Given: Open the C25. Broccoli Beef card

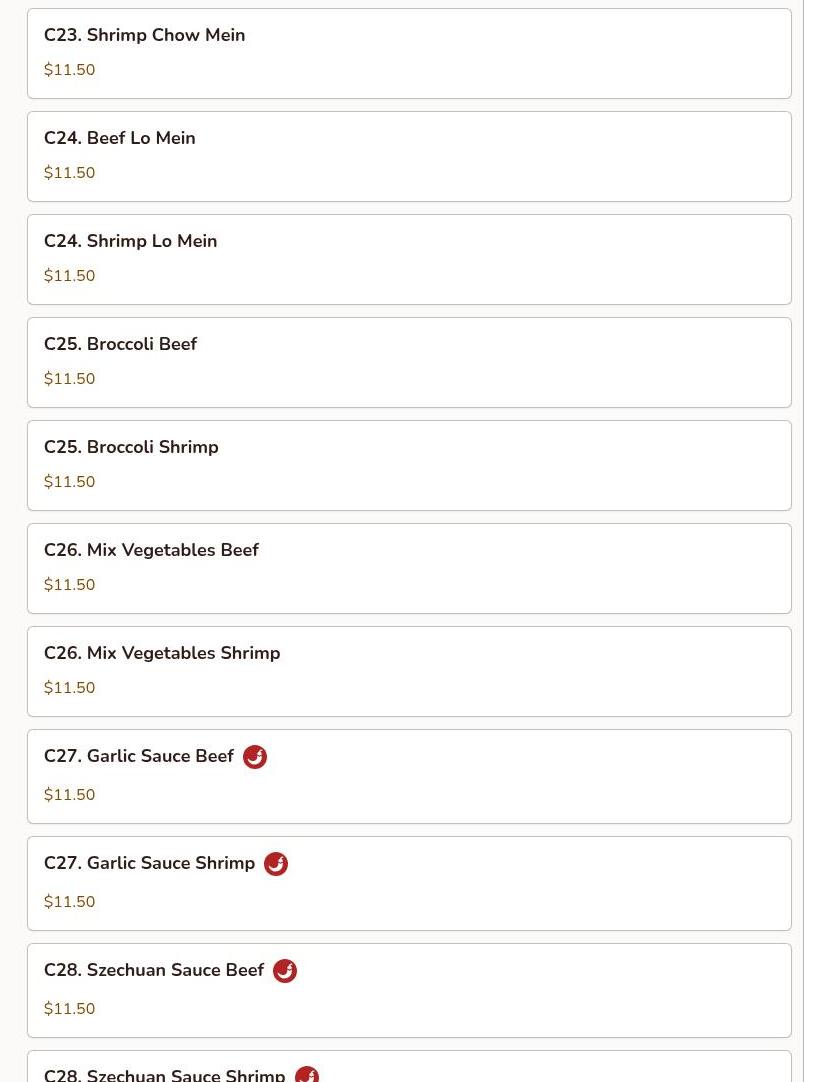Looking at the screenshot, I should tap(409, 362).
